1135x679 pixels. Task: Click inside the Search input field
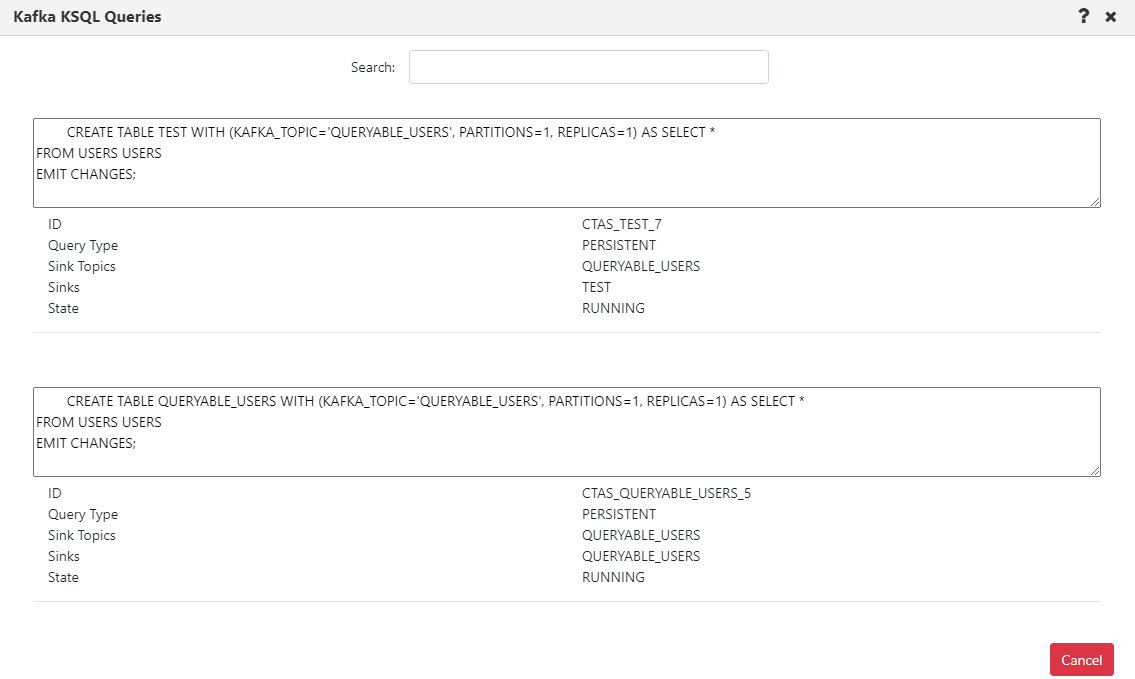[x=588, y=66]
